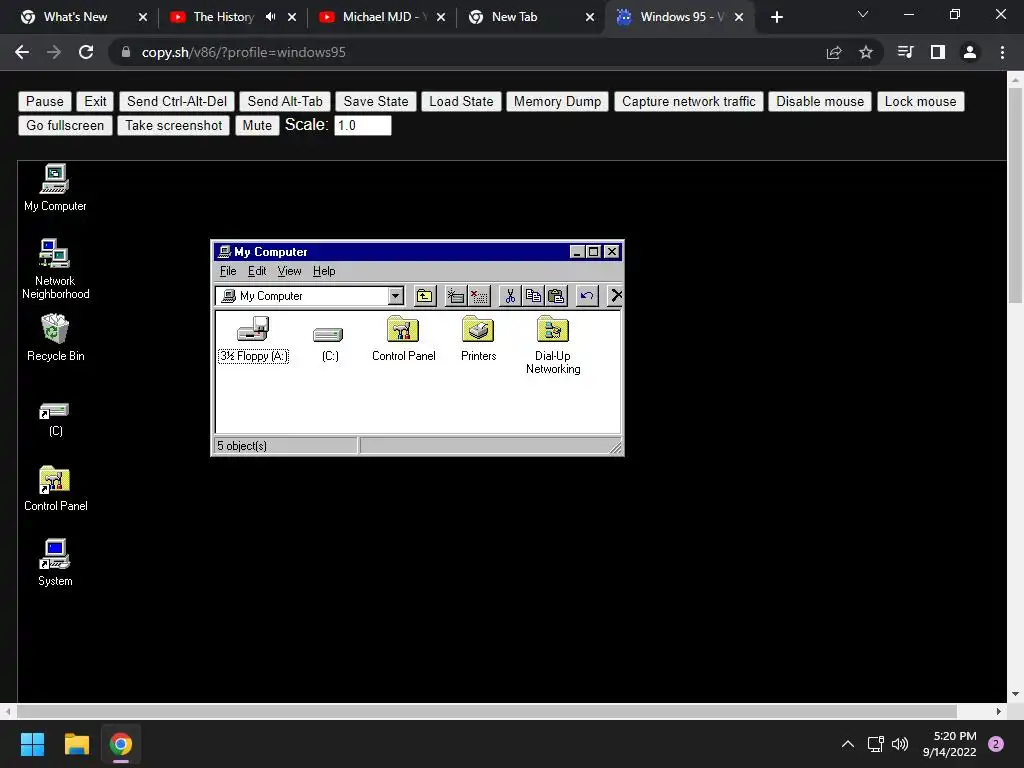Select Network Neighborhood desktop icon

click(x=56, y=268)
